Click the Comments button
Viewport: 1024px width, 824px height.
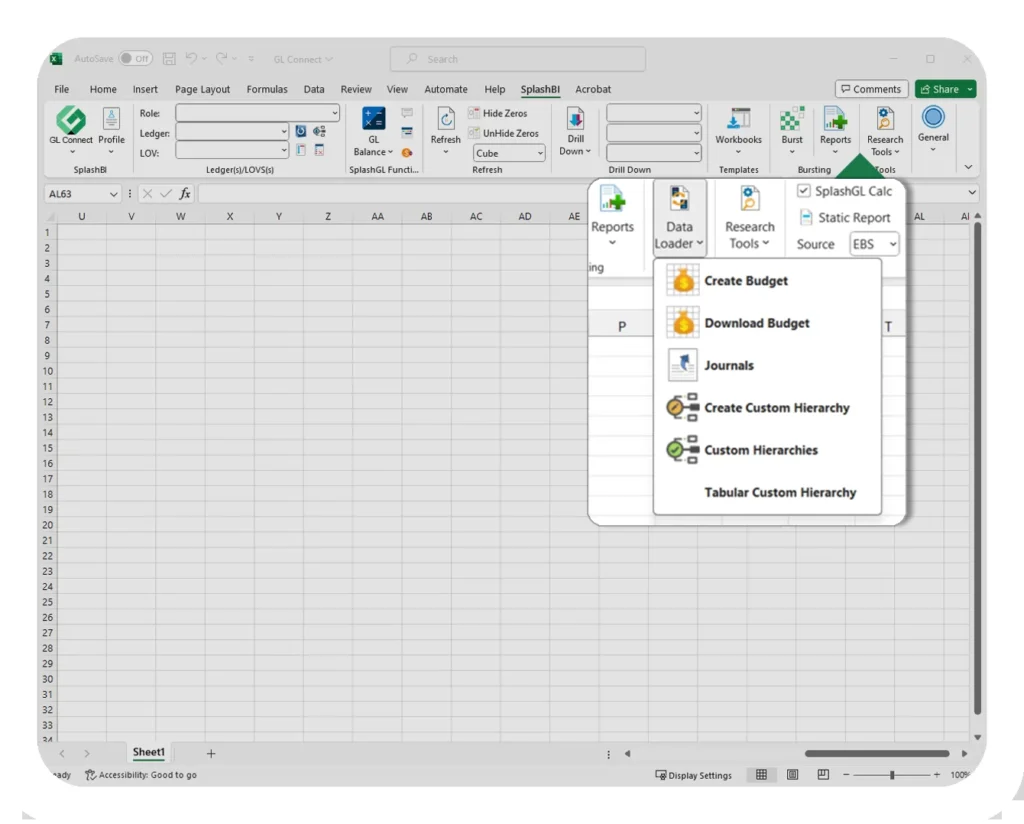871,89
